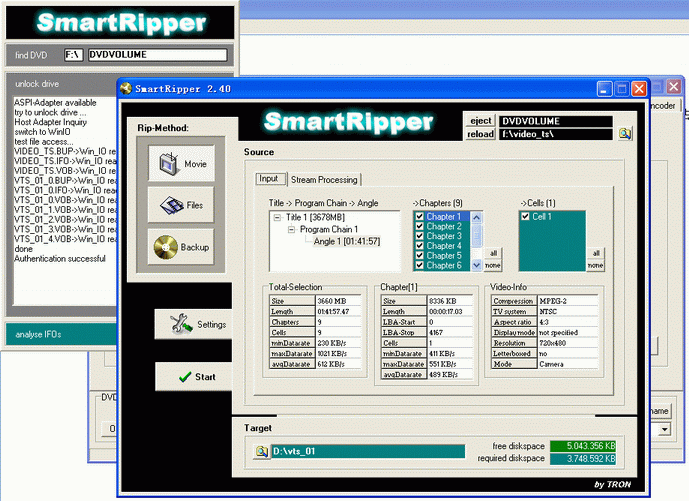Click DVDVOLUME field in background find DVD window
Screen dimensions: 689x501
157,55
